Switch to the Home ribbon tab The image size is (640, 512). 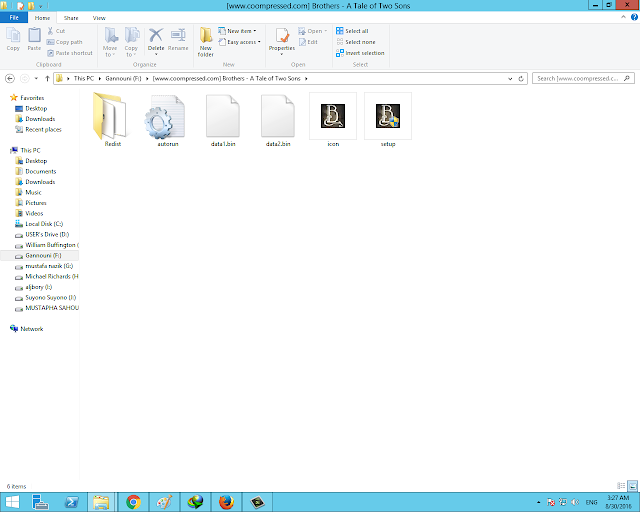pyautogui.click(x=42, y=18)
